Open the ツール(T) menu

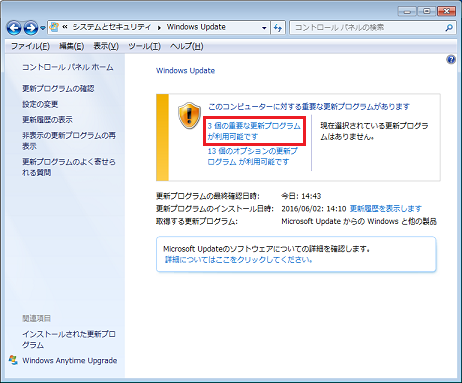coord(145,46)
